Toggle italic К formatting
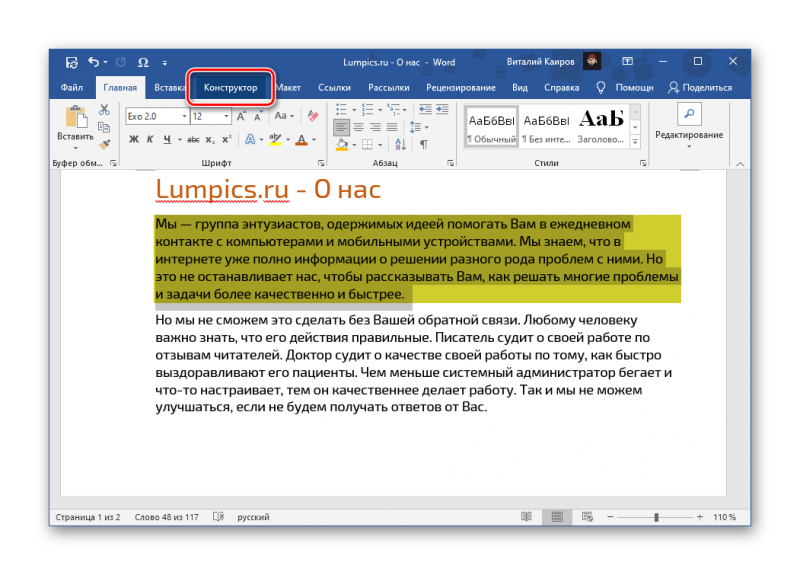 click(x=150, y=139)
